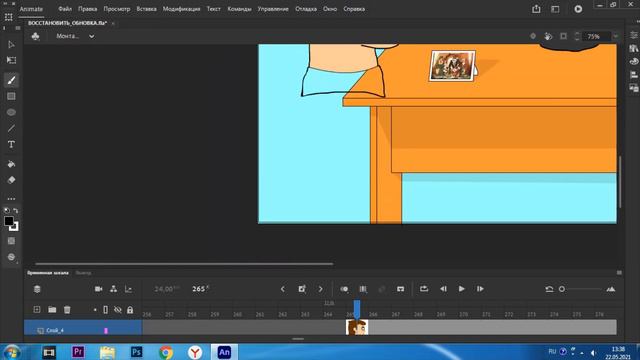Select the Paint Bucket tool
The width and height of the screenshot is (640, 360).
click(11, 164)
